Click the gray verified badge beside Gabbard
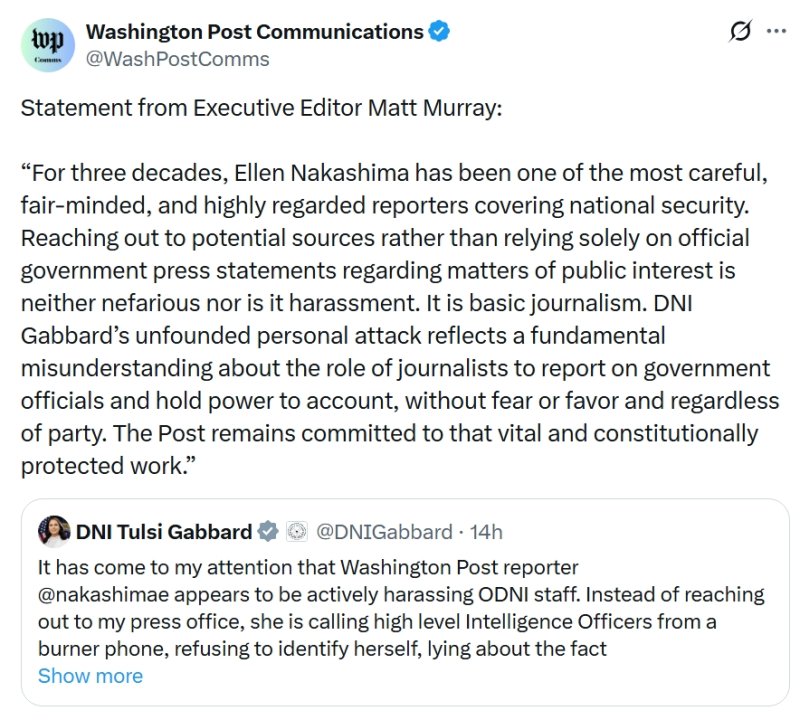 click(x=268, y=531)
